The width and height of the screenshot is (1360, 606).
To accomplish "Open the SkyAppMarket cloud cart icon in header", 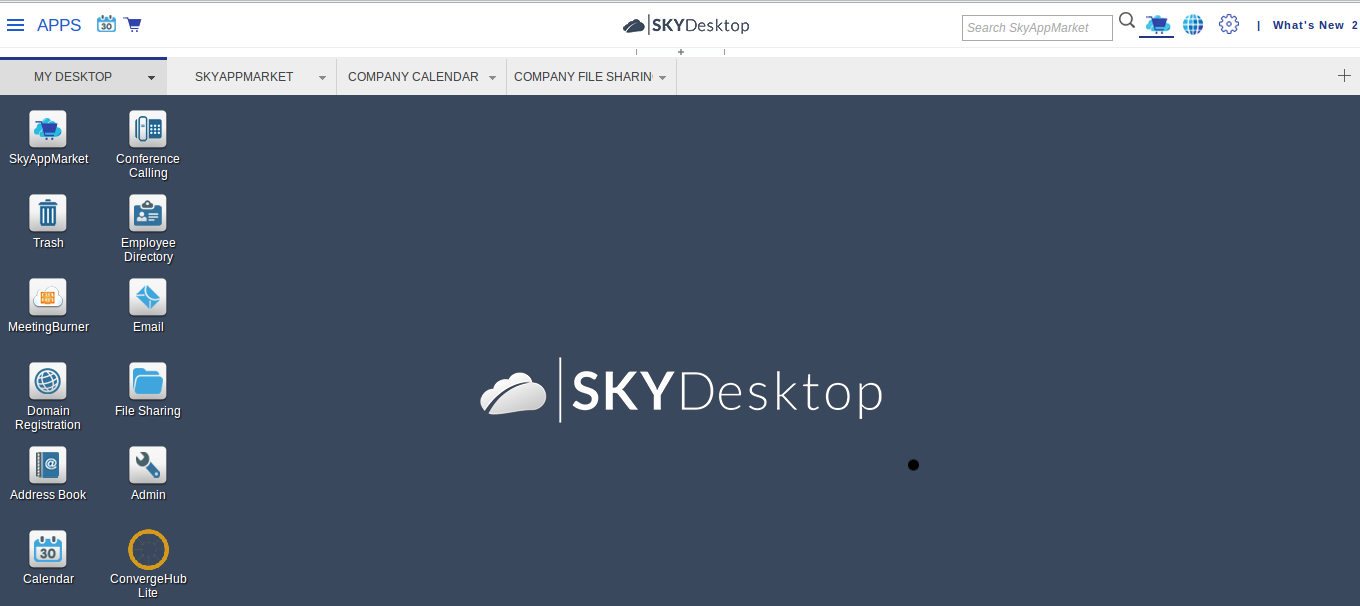I will [1157, 24].
